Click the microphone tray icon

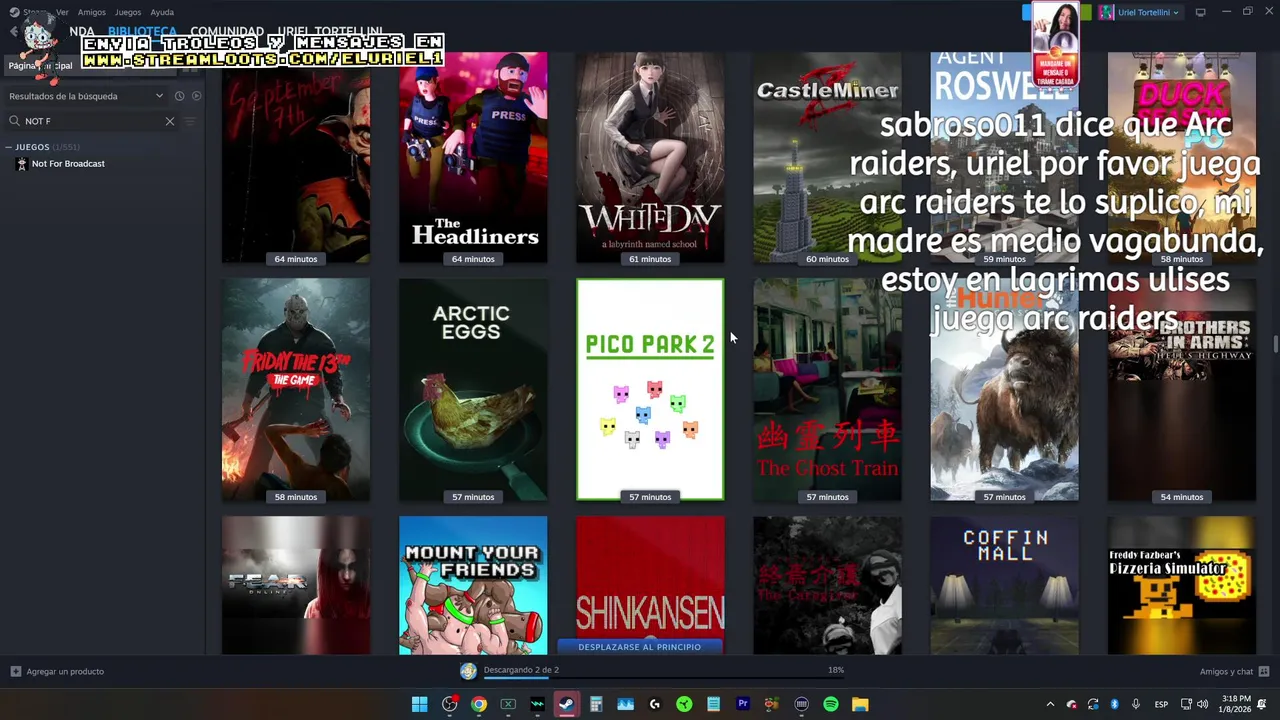click(1135, 704)
